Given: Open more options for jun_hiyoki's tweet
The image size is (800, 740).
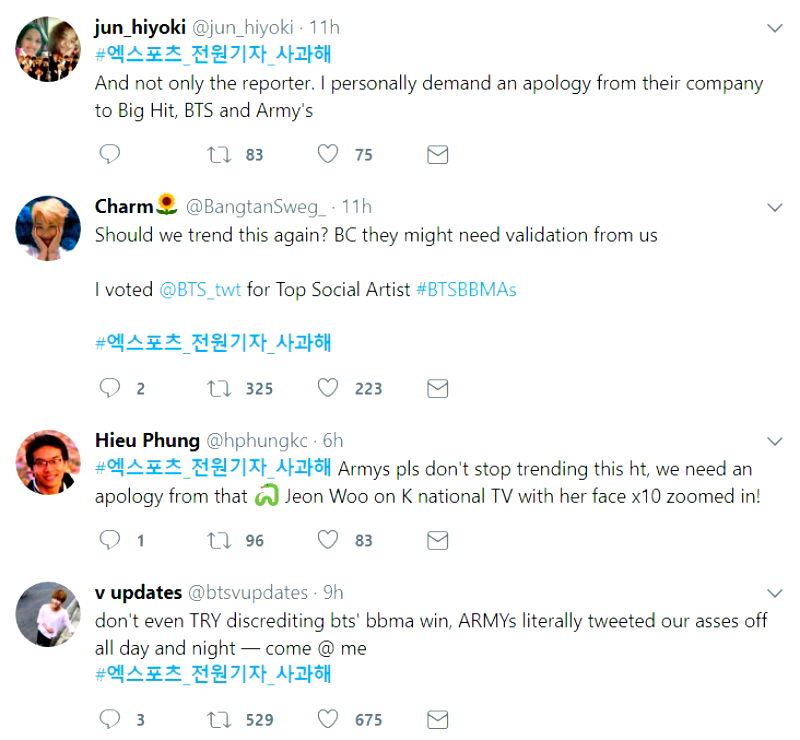Looking at the screenshot, I should pyautogui.click(x=774, y=27).
